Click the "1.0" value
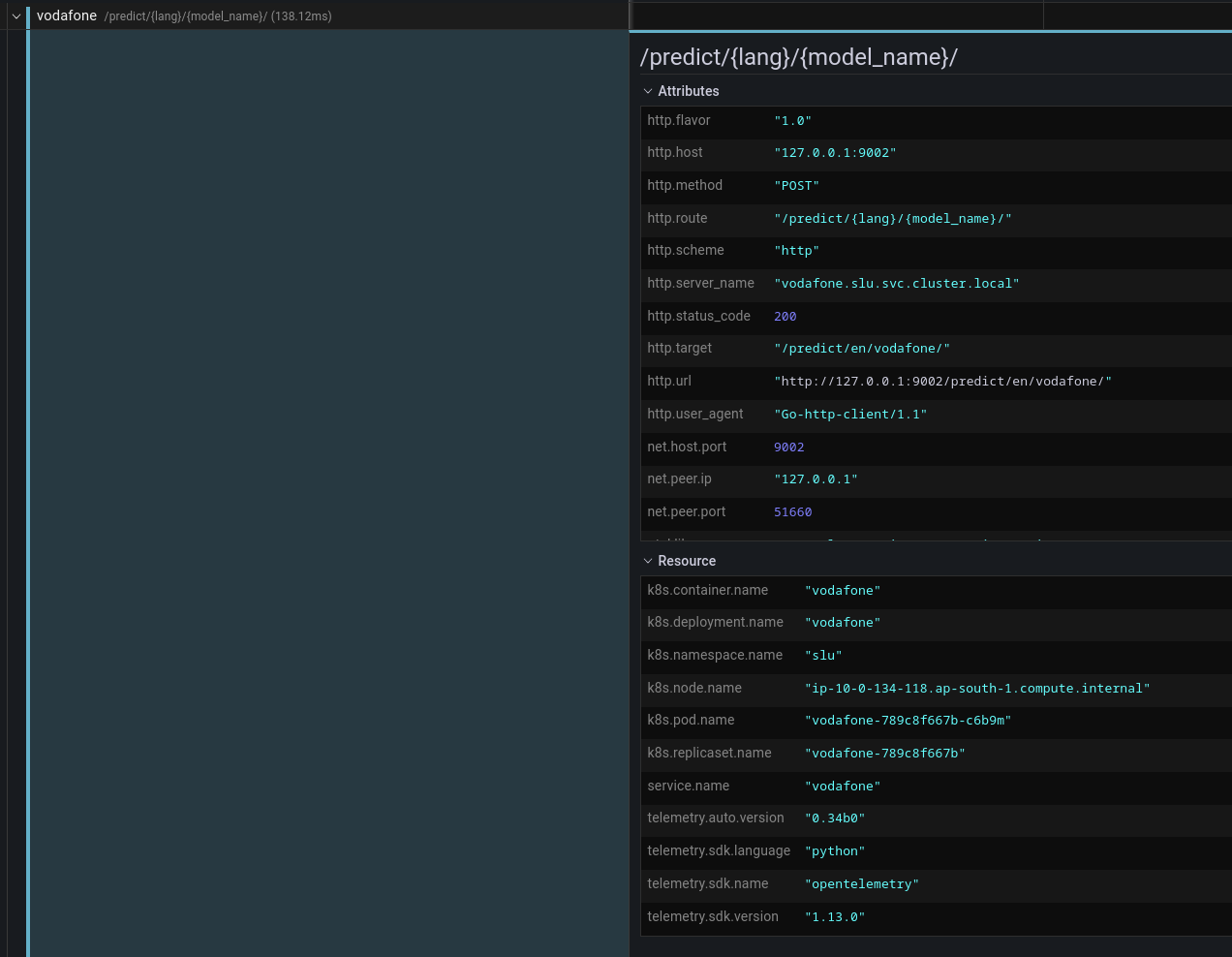Image resolution: width=1232 pixels, height=957 pixels. point(792,121)
